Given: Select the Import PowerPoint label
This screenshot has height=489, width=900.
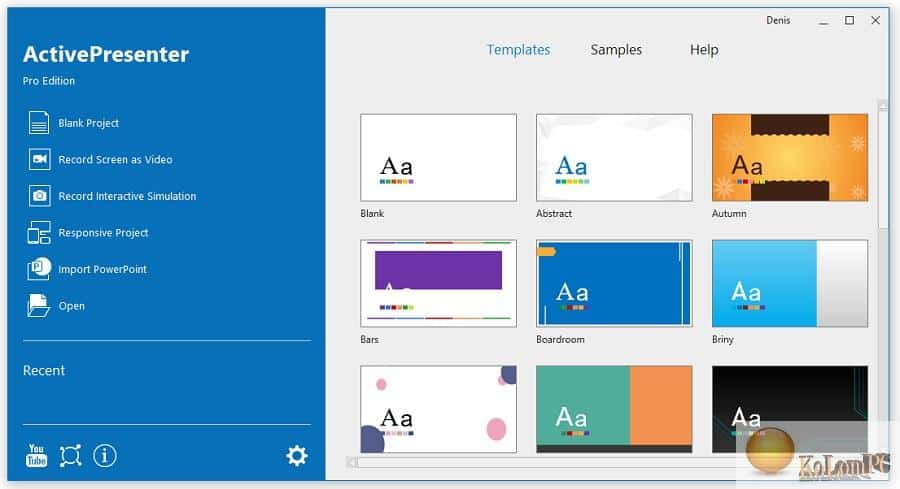Looking at the screenshot, I should pyautogui.click(x=103, y=269).
